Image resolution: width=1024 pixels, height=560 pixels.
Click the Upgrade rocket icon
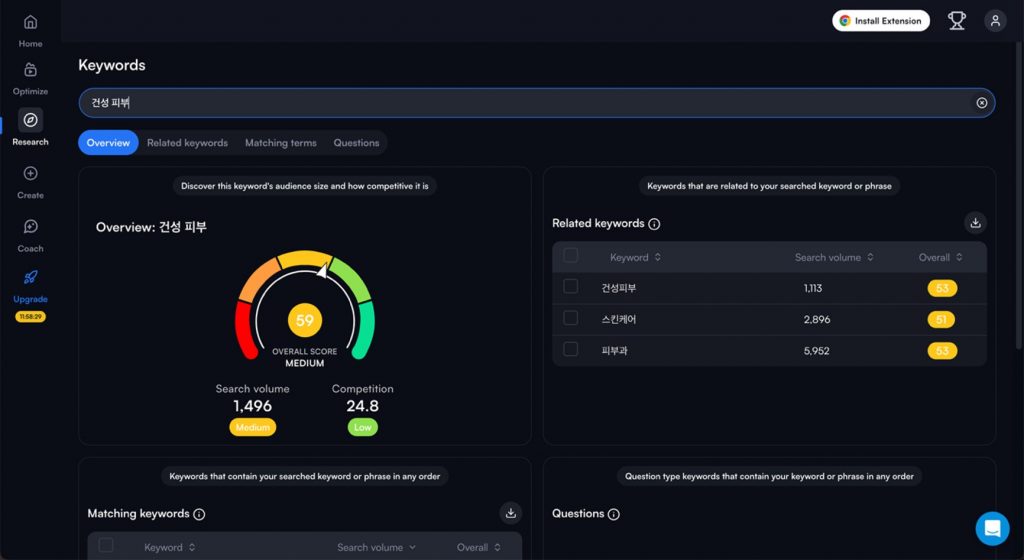click(30, 278)
